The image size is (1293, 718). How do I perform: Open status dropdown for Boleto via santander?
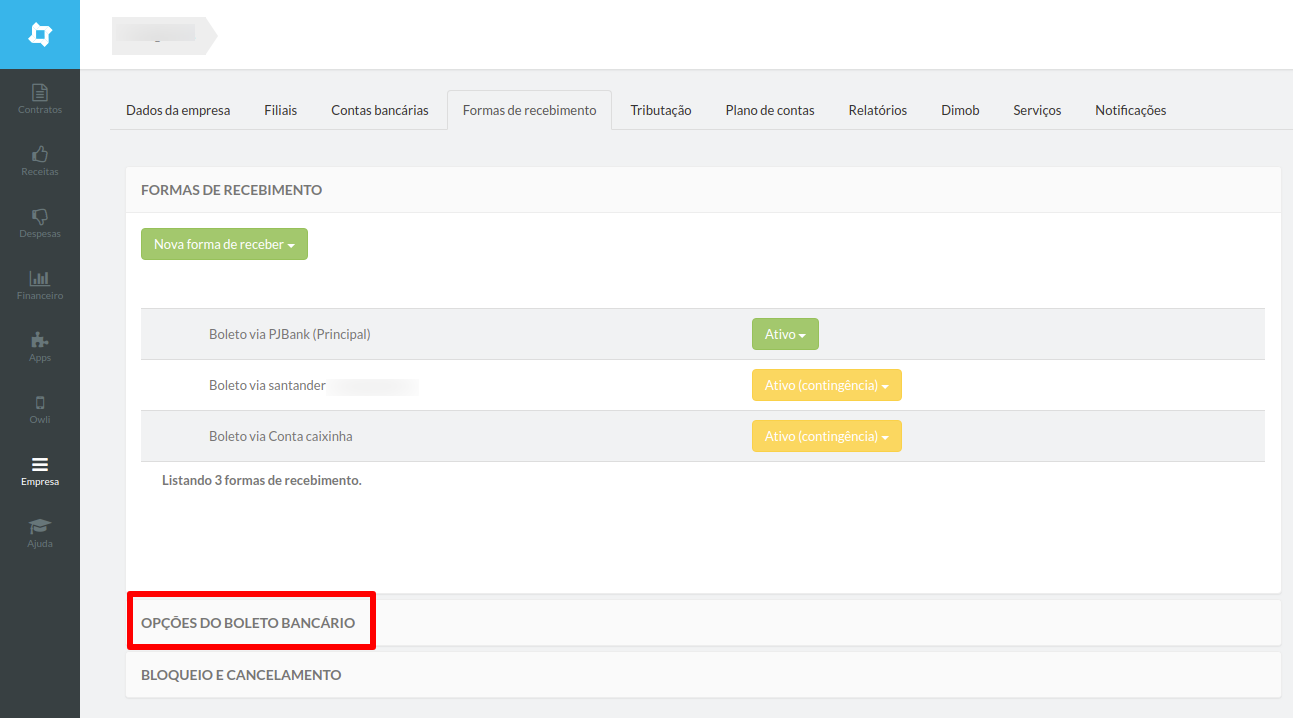click(x=827, y=385)
